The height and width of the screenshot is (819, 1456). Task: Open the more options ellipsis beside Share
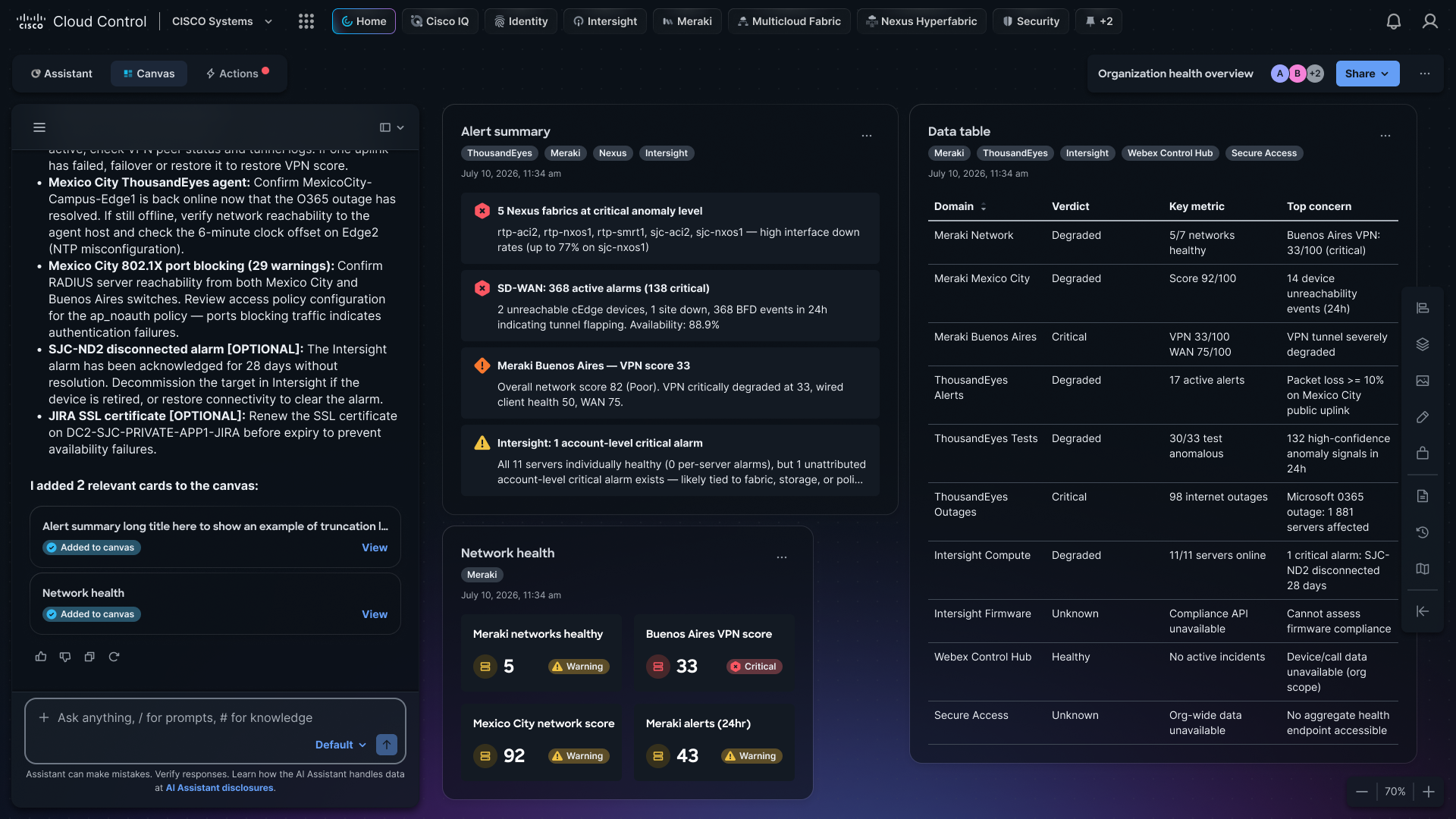1425,74
